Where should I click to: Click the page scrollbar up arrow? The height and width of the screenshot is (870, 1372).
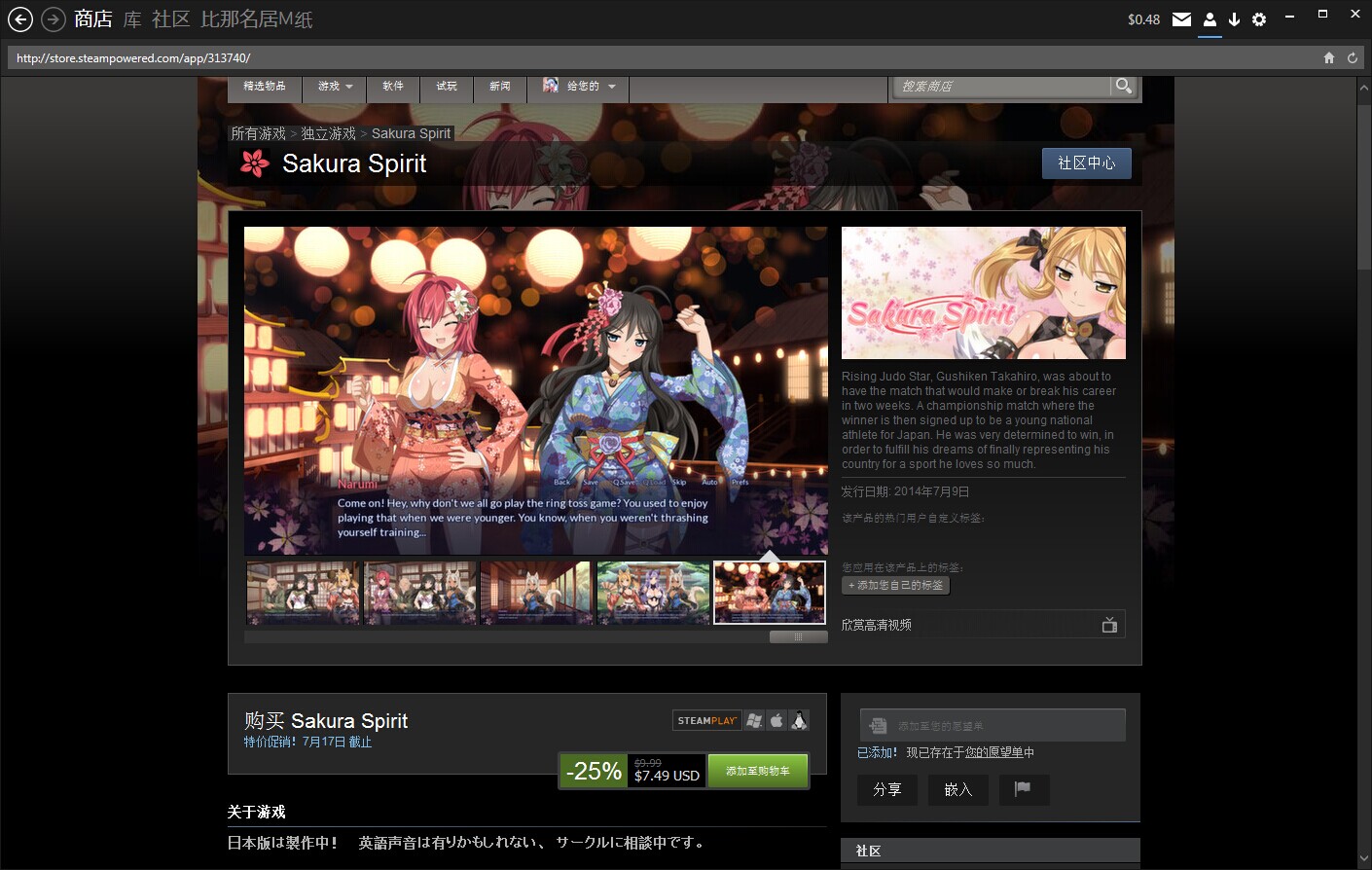point(1363,88)
